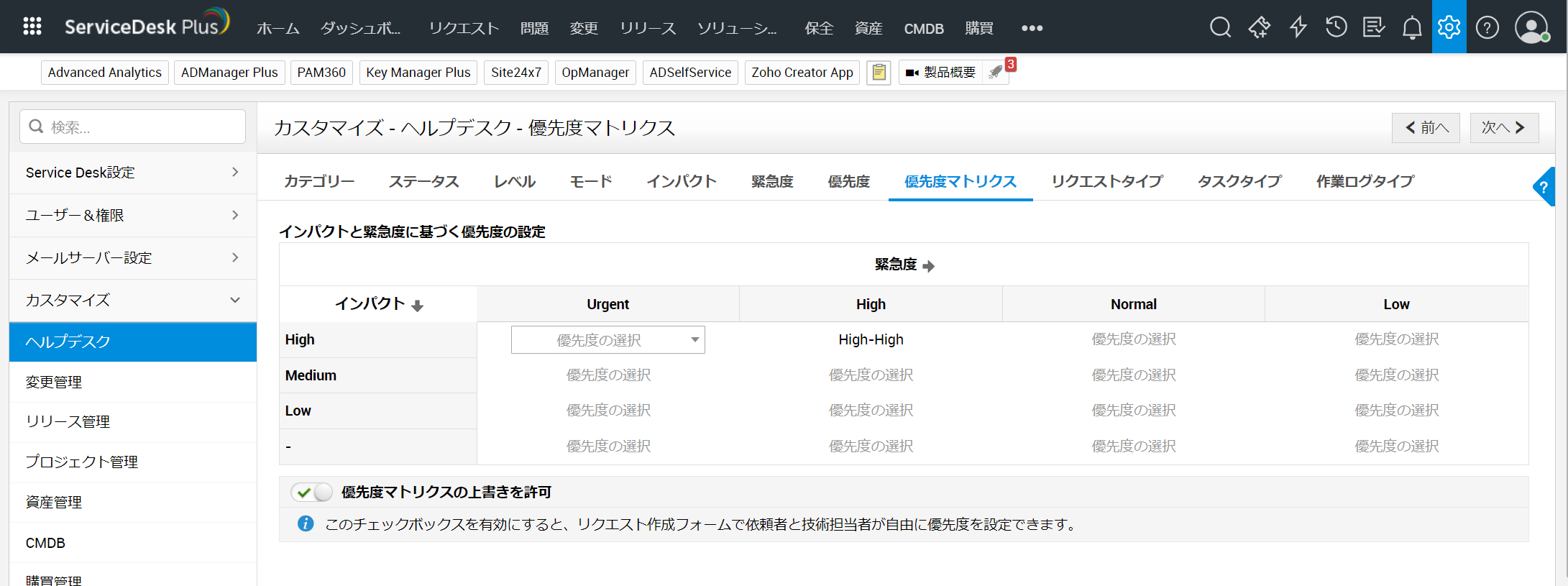Open the quick actions lightning icon

tap(1298, 27)
